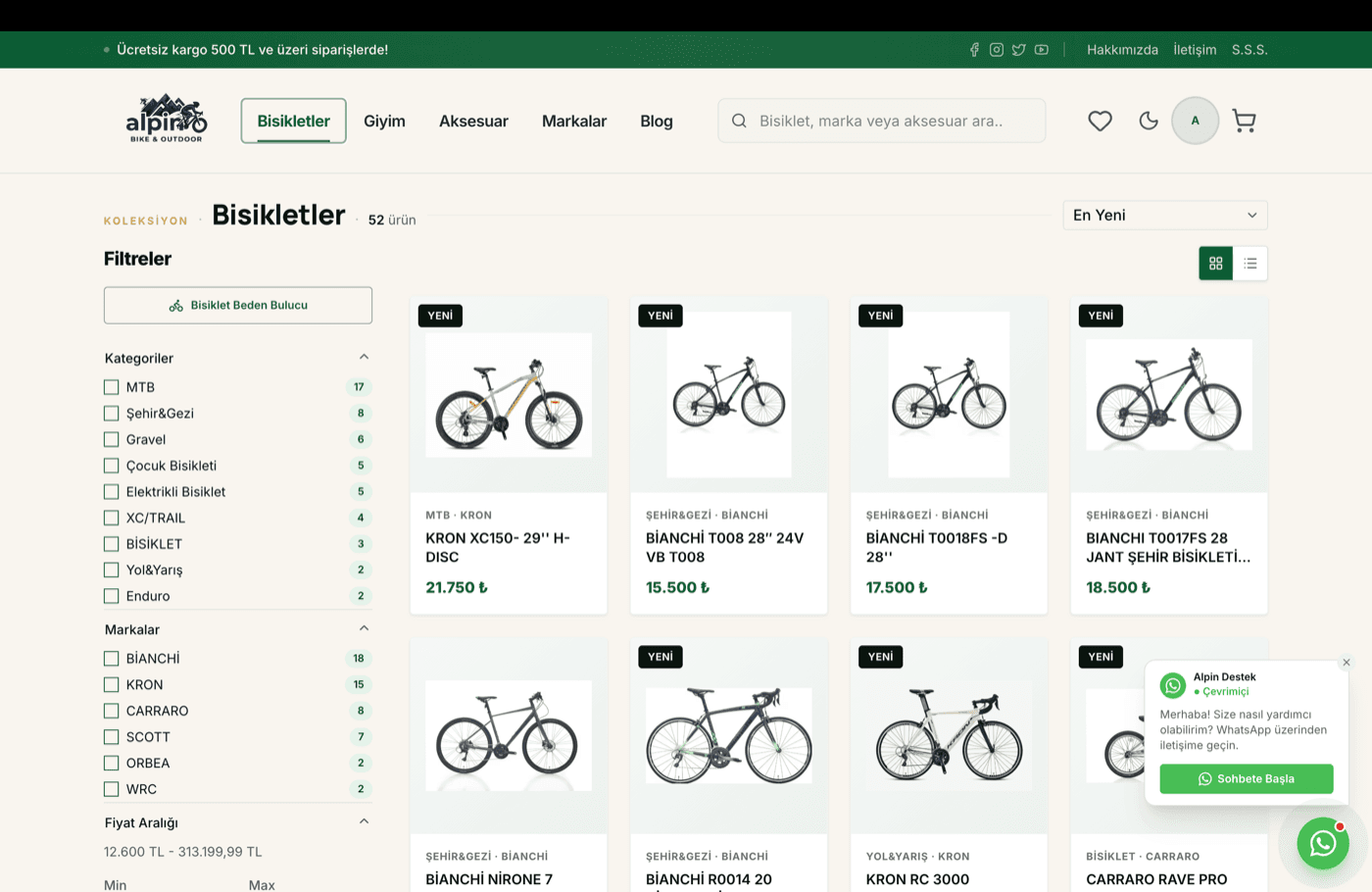This screenshot has width=1372, height=892.
Task: Click the 52 ürün count text
Action: [x=392, y=220]
